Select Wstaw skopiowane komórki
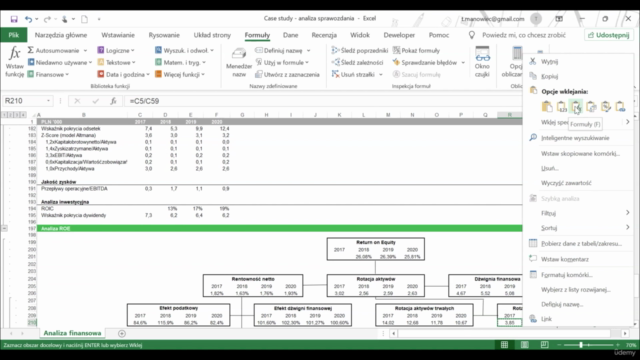The image size is (640, 360). pos(580,153)
